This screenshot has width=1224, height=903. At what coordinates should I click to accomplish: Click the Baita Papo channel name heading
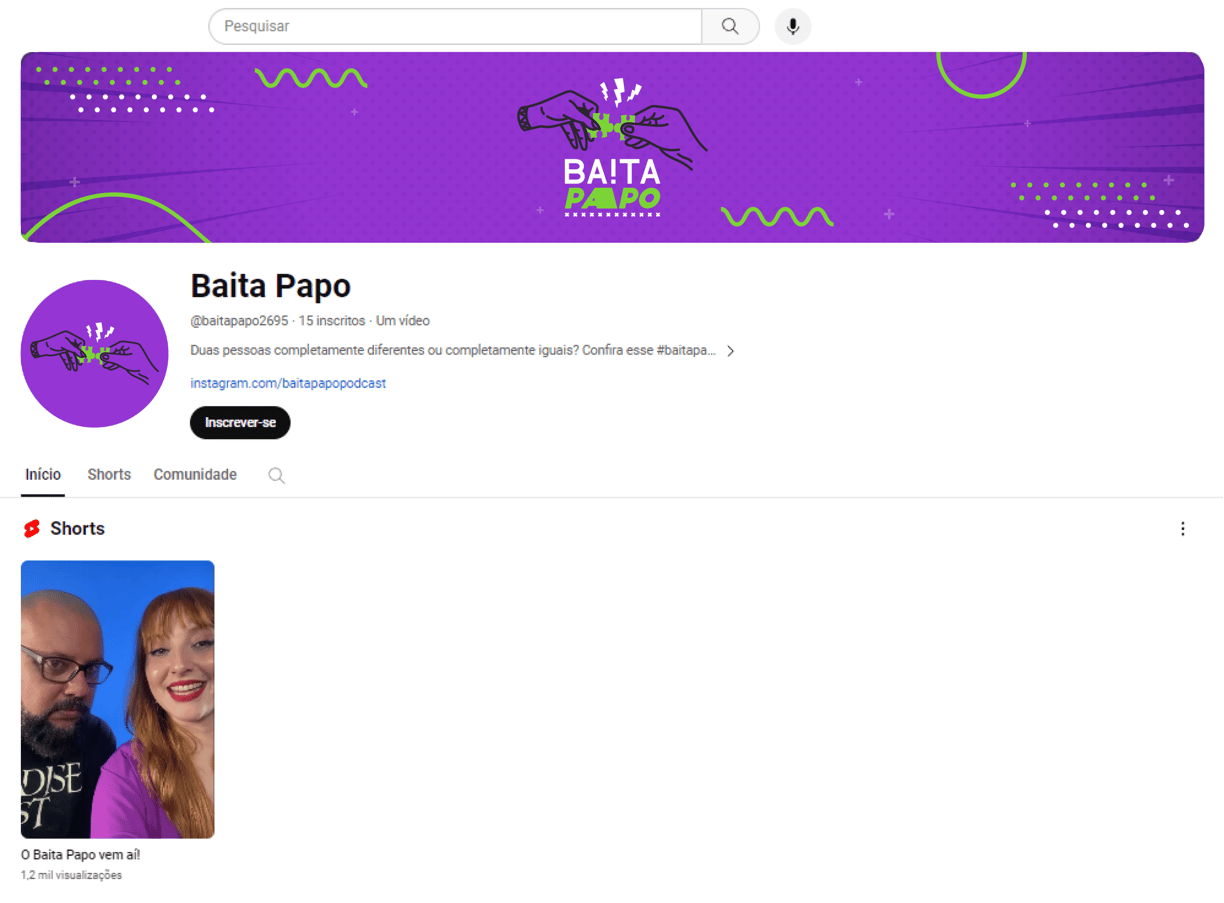tap(271, 286)
